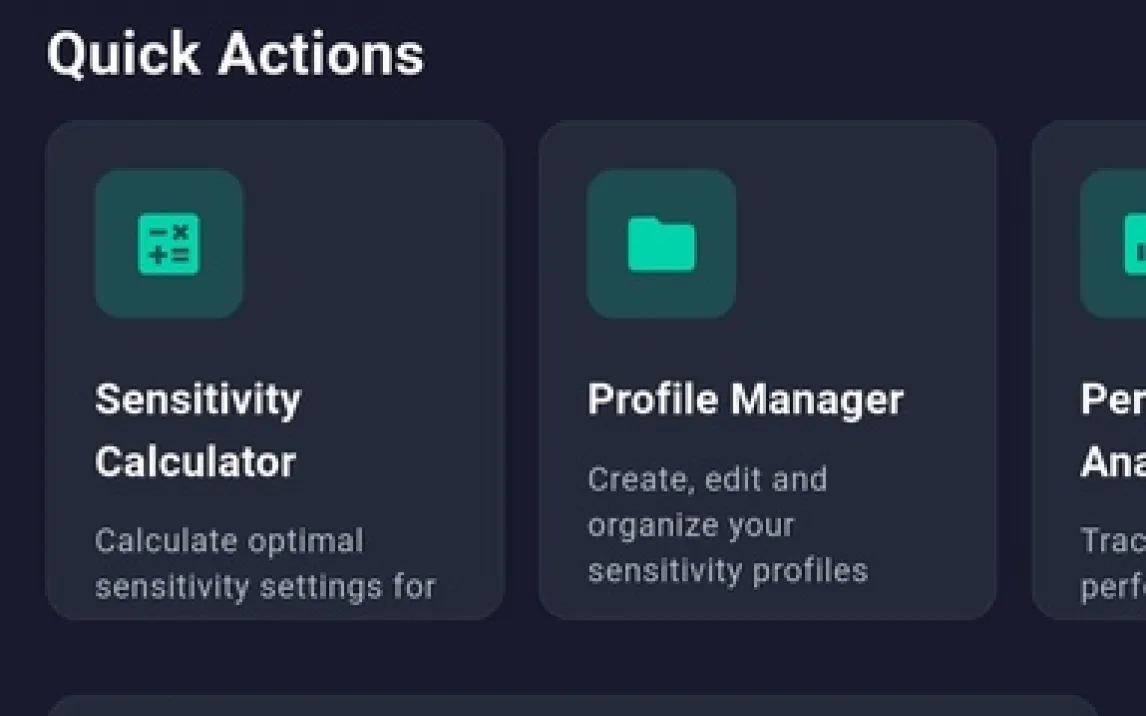Click the panel edge below the quick action cards
Screen dimensions: 1146x716
click(x=573, y=706)
